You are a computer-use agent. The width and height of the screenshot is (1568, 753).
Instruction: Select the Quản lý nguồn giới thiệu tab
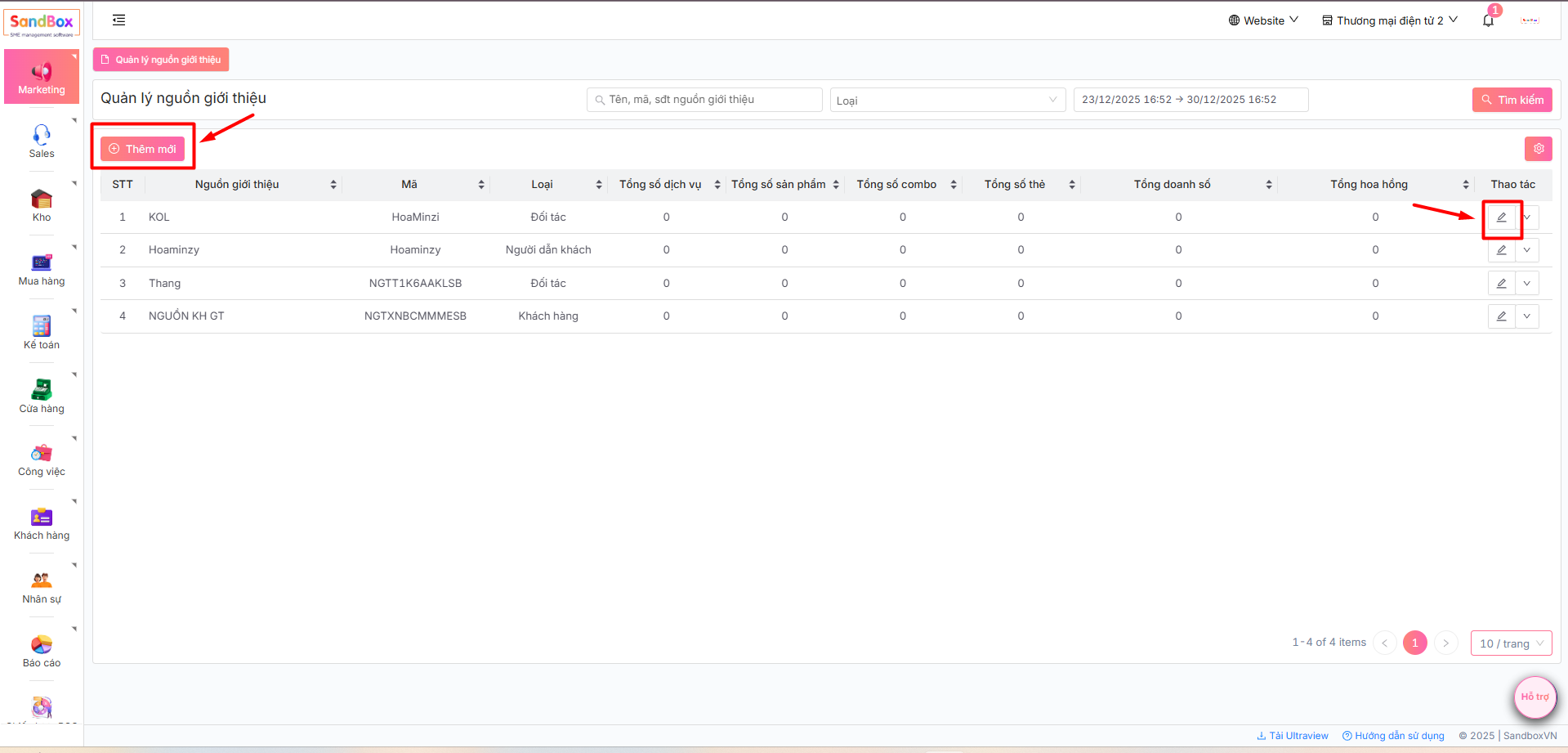tap(161, 60)
